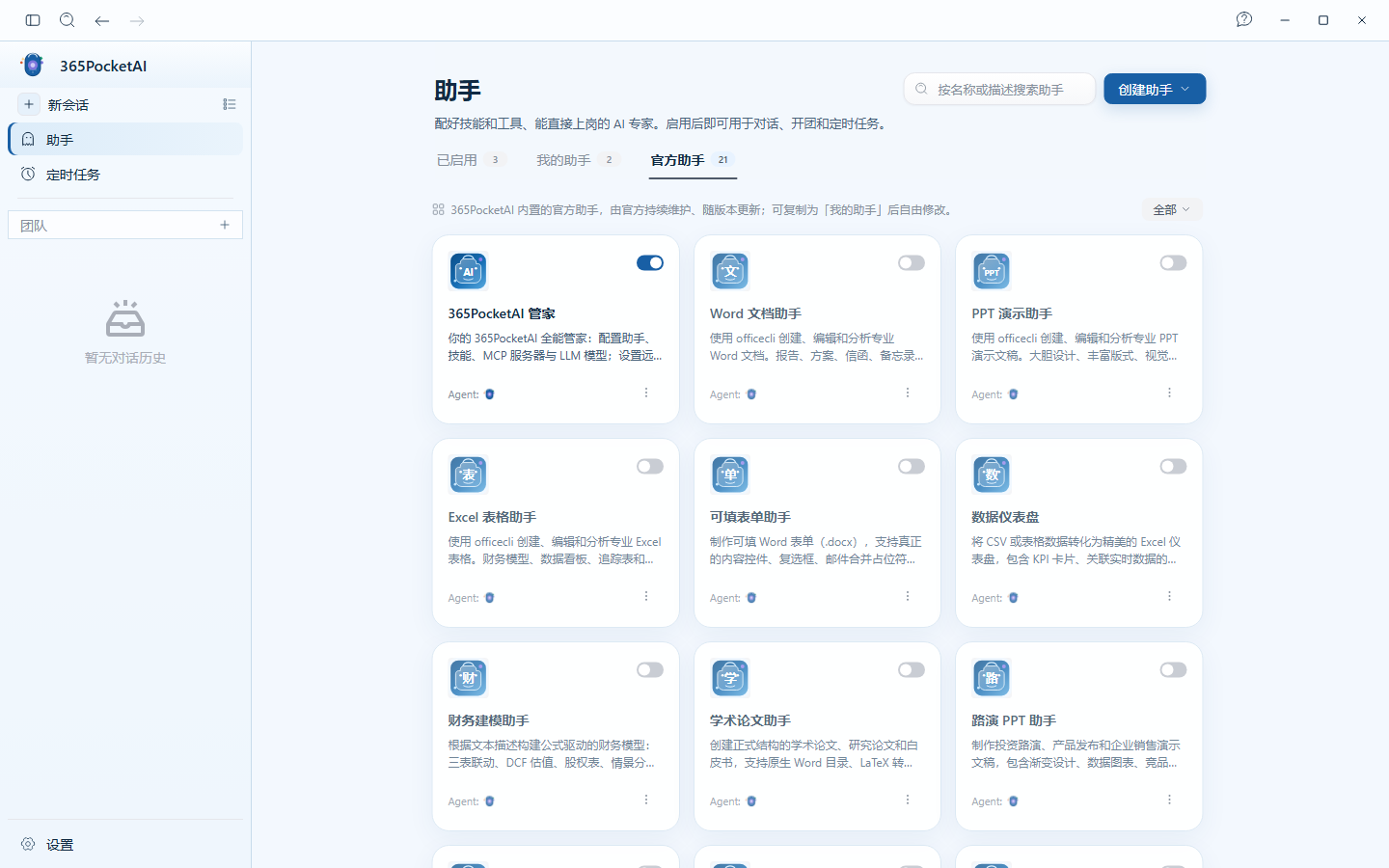Enable the Word 文档助手 toggle
This screenshot has height=868, width=1389.
912,262
